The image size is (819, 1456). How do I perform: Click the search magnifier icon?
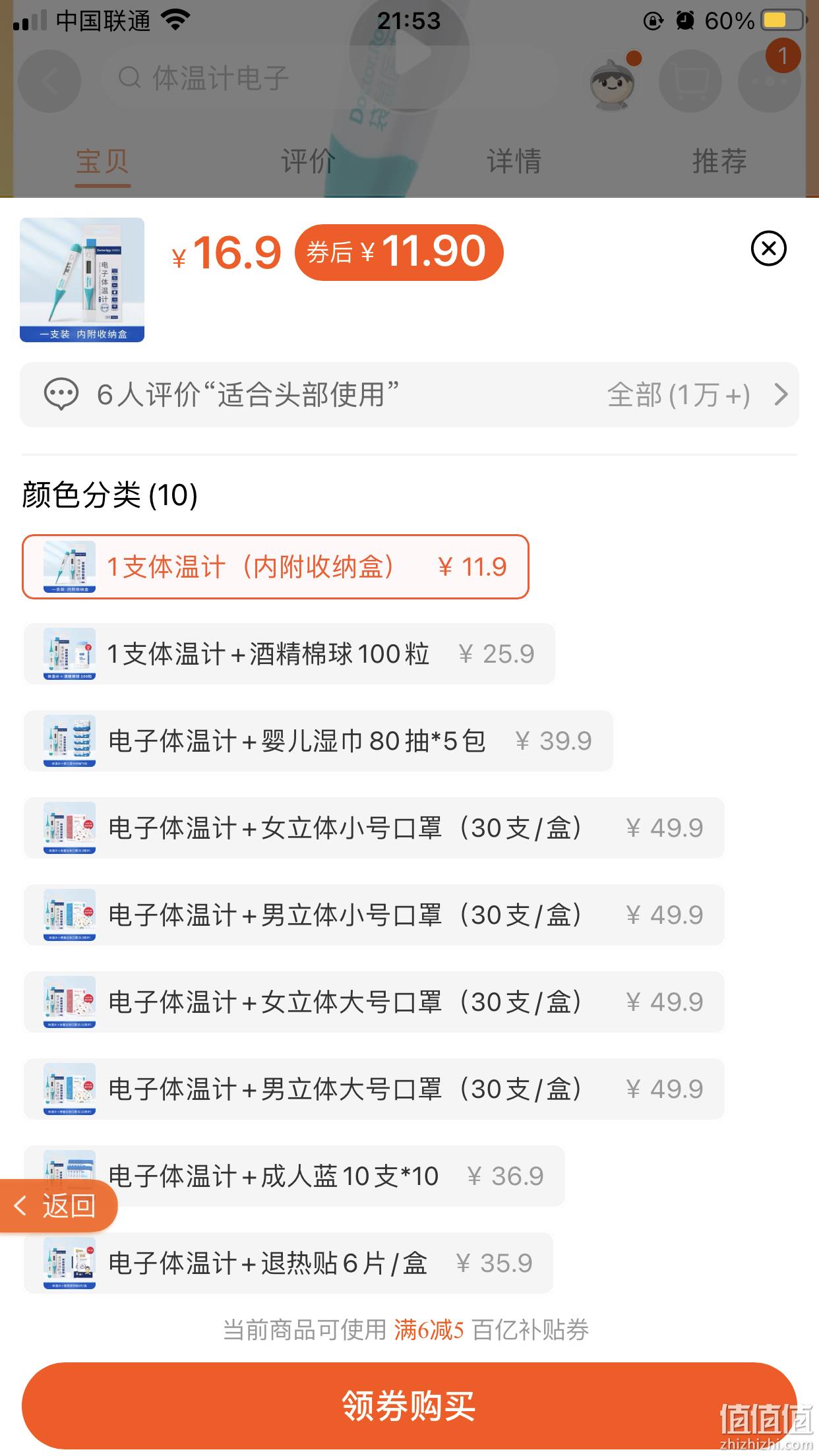click(x=130, y=78)
